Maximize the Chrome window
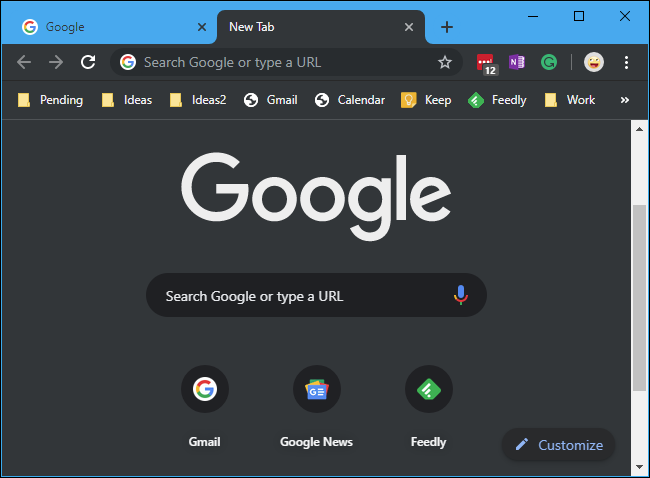The height and width of the screenshot is (478, 650). point(579,17)
